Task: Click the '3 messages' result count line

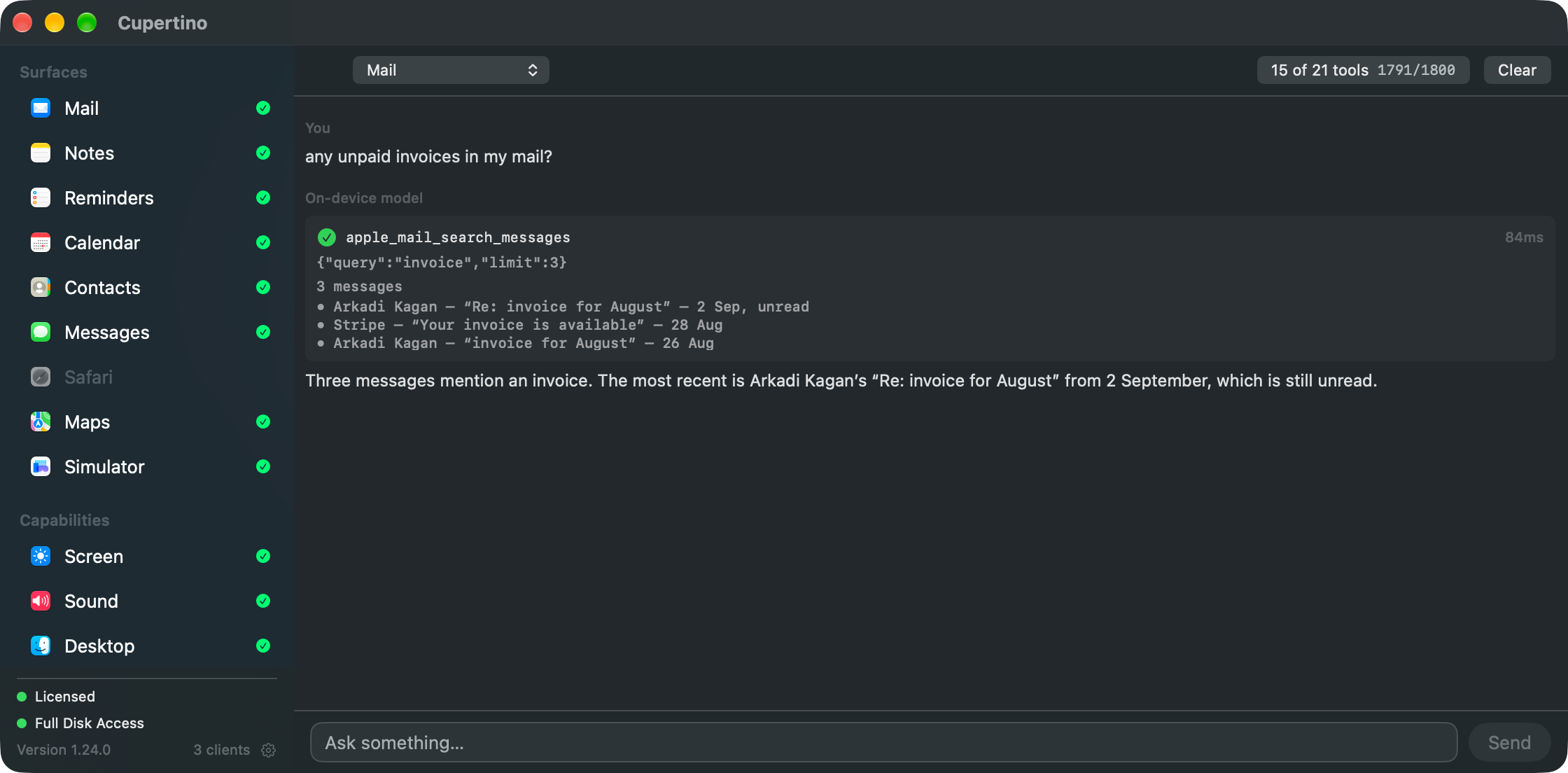Action: click(359, 286)
